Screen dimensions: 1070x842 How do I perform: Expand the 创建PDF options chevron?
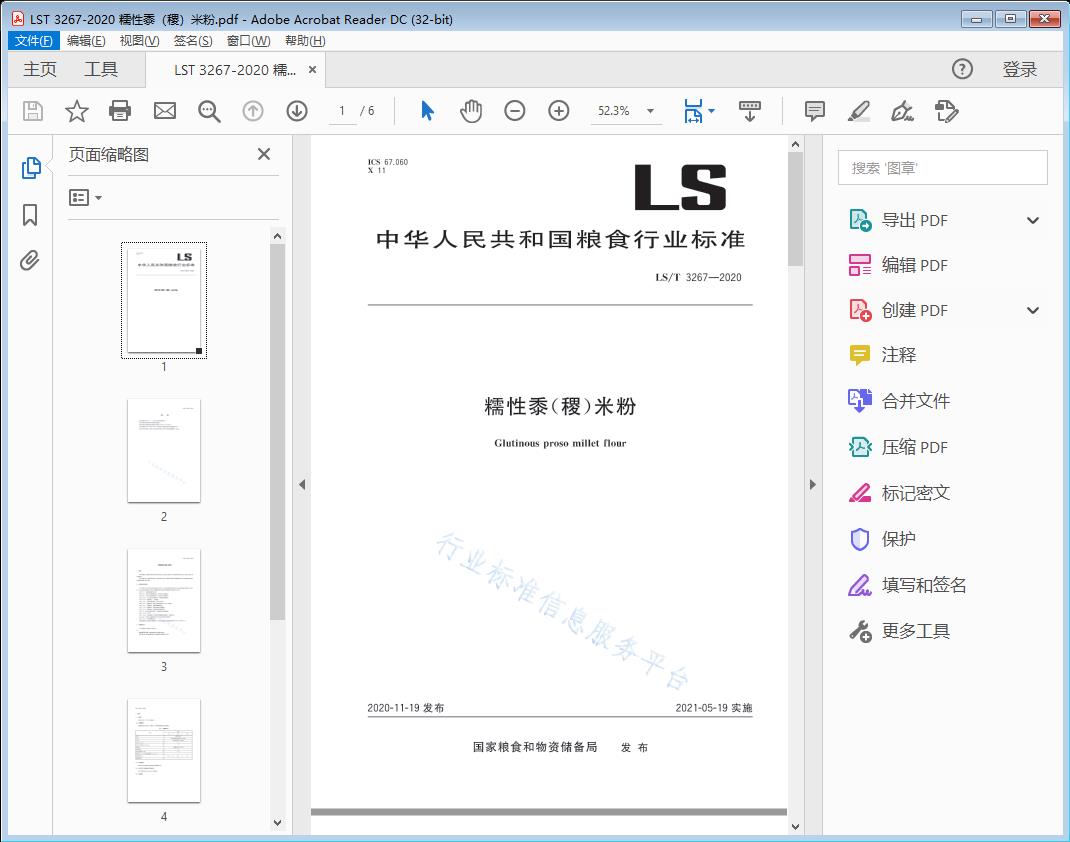[1033, 310]
